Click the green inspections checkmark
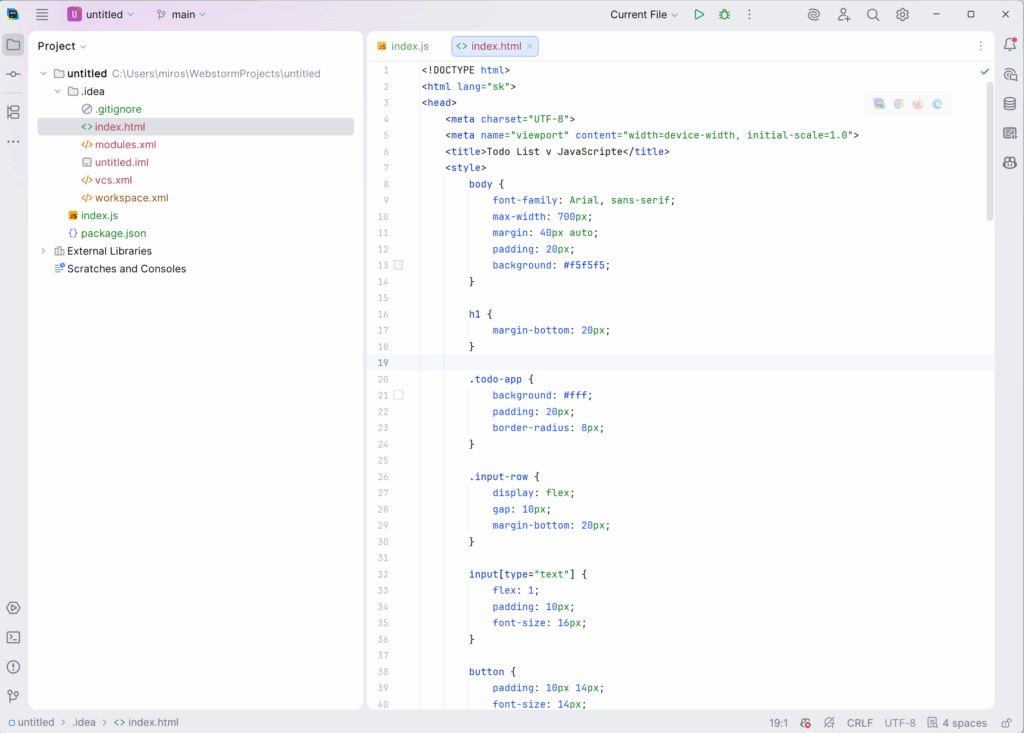 tap(985, 71)
